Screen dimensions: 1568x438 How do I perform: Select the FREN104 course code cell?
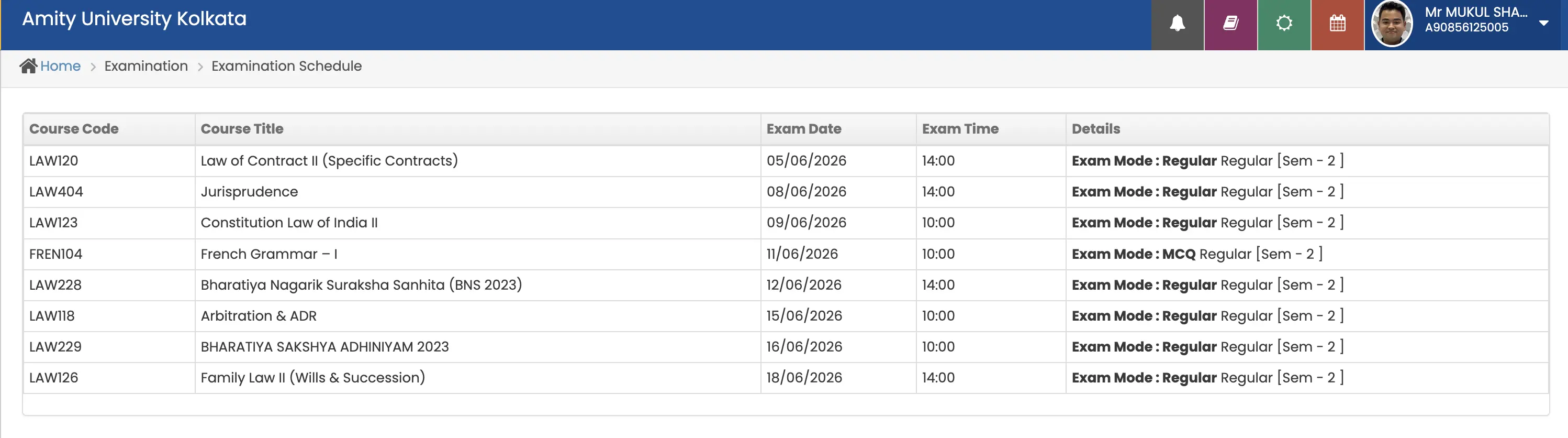[x=109, y=254]
